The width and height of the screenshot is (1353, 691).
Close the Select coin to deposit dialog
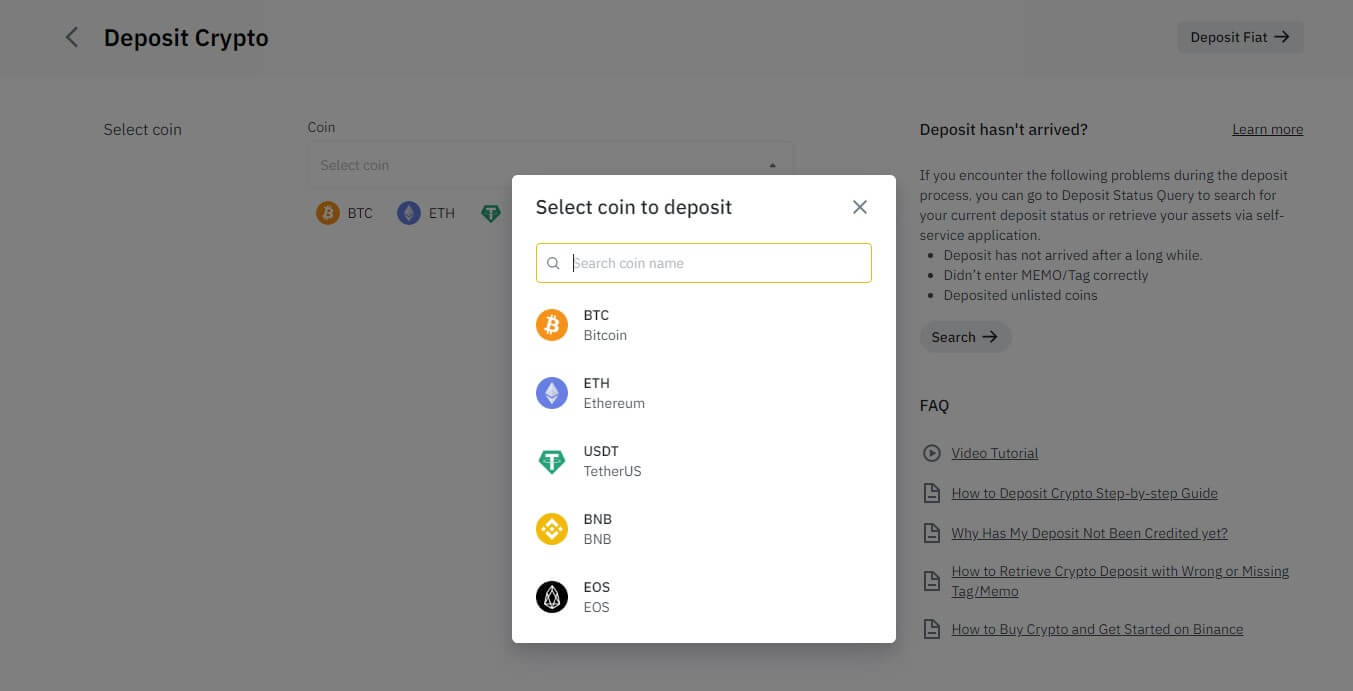[x=859, y=207]
